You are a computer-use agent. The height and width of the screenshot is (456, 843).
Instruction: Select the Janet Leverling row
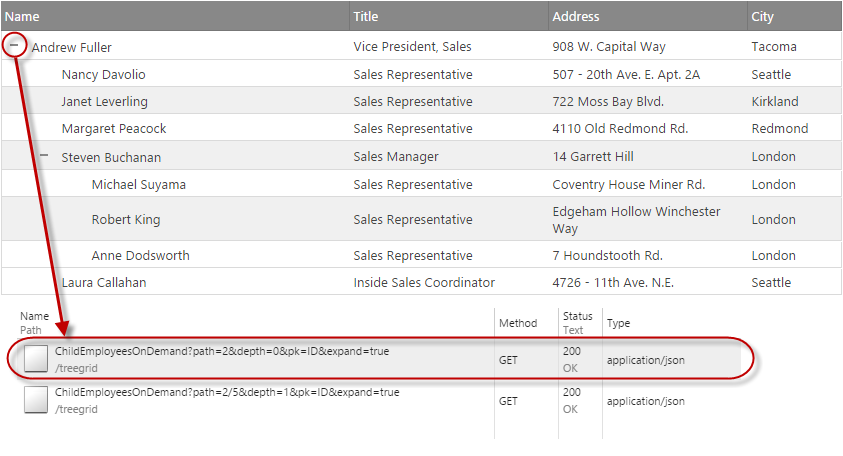point(104,101)
